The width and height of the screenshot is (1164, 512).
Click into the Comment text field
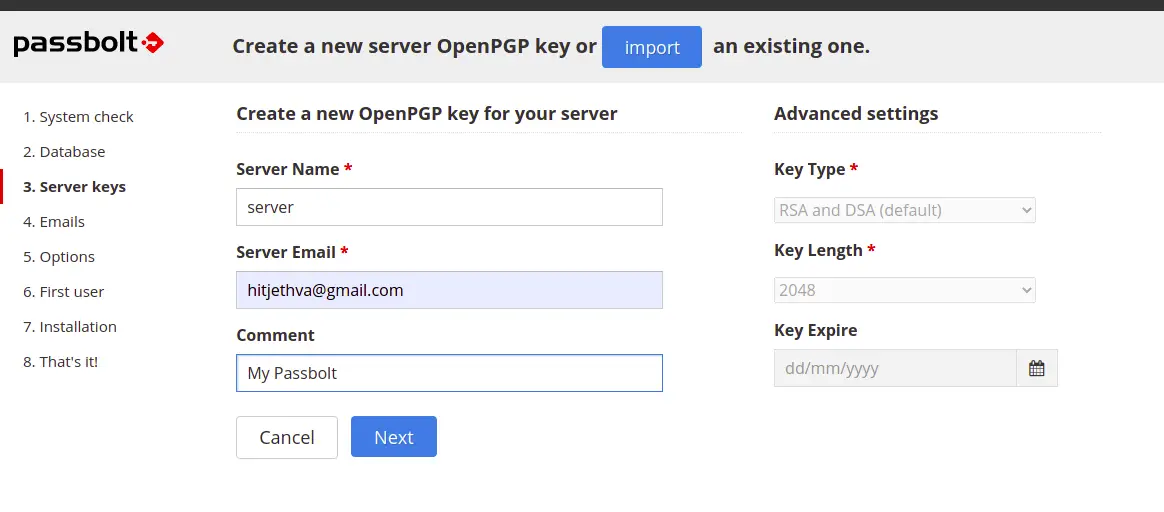(x=449, y=373)
